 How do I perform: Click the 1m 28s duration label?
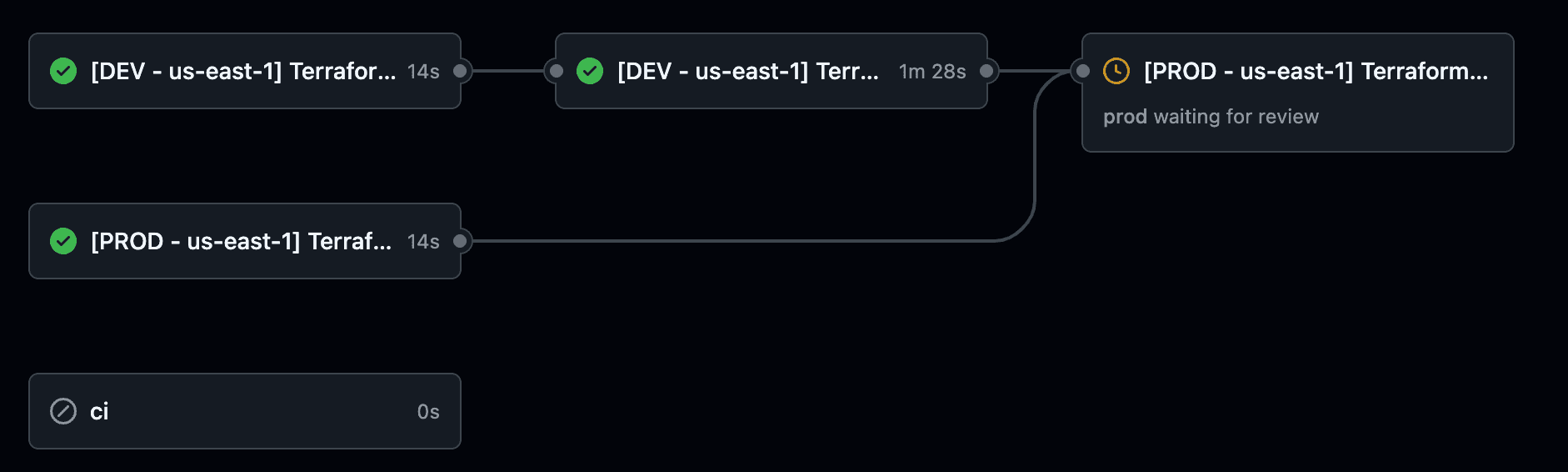tap(932, 73)
